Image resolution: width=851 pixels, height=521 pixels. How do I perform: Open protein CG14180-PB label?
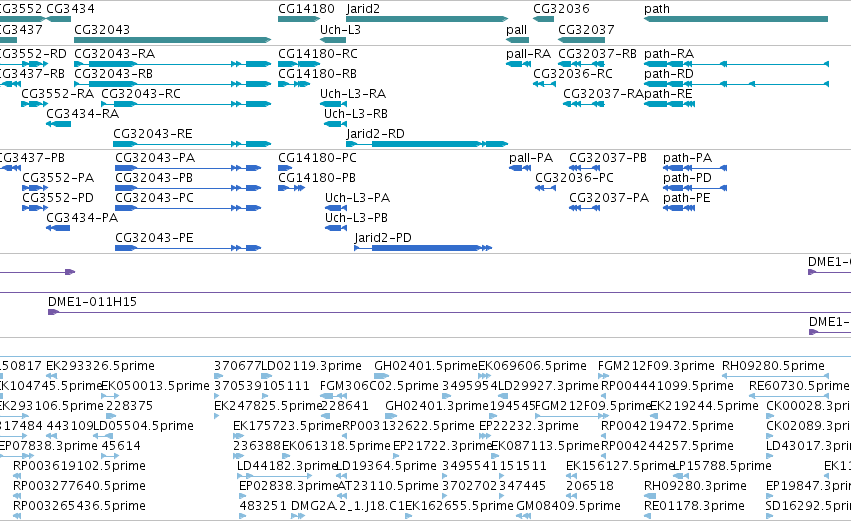[317, 178]
